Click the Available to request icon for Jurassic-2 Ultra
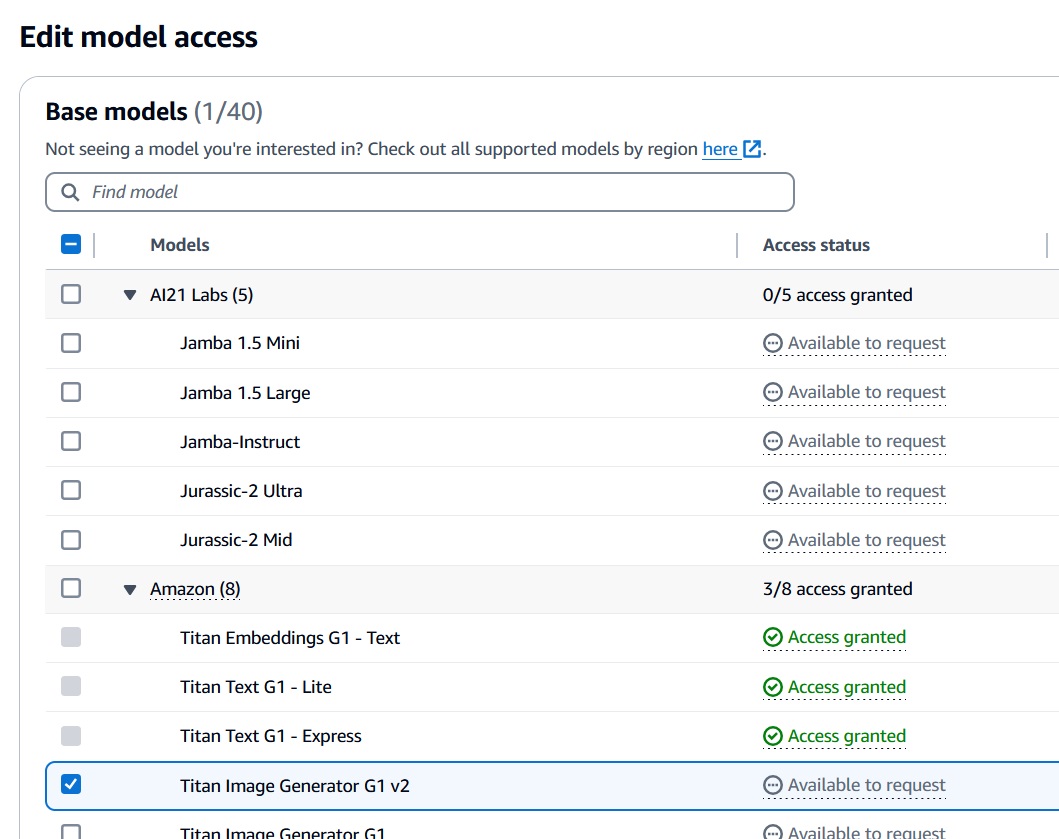This screenshot has height=839, width=1059. [772, 491]
